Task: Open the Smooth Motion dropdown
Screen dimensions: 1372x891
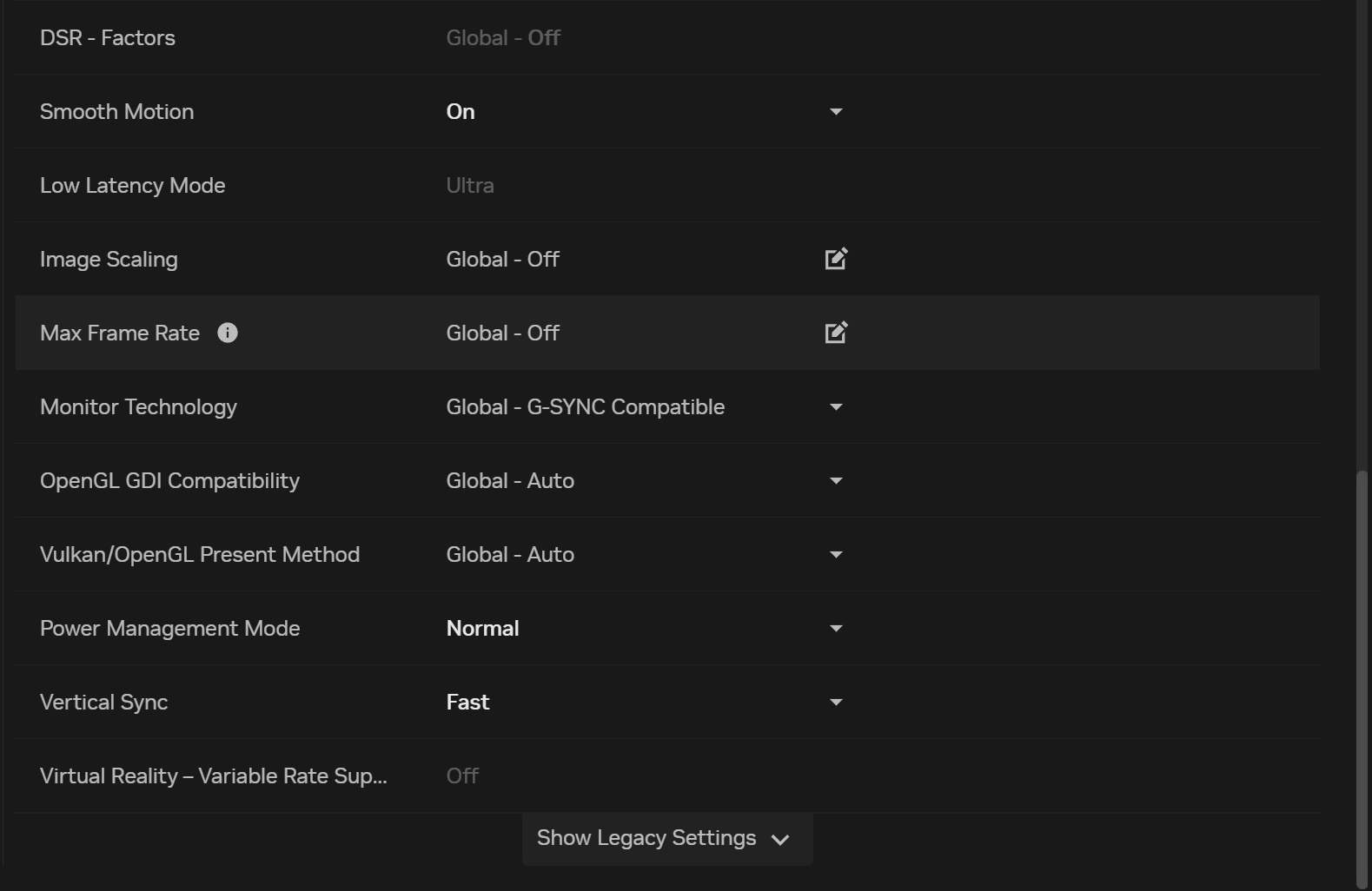Action: (835, 111)
